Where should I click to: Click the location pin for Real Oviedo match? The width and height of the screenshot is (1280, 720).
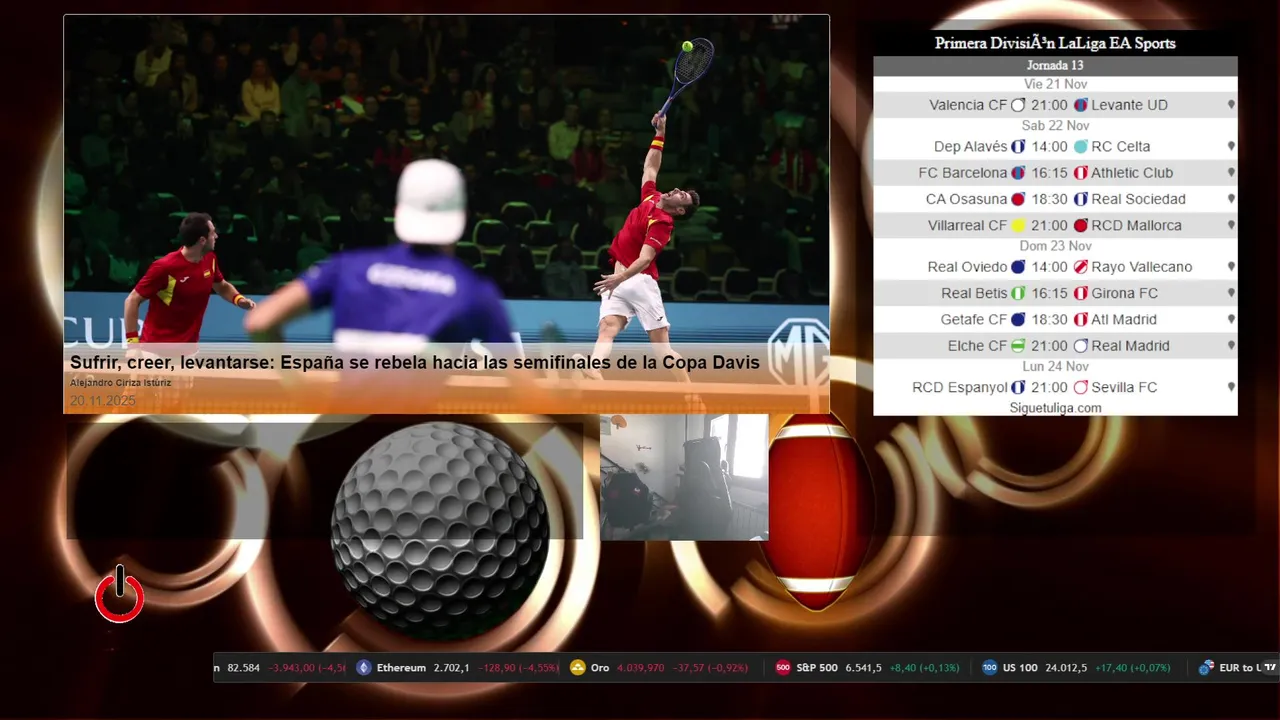click(1231, 267)
